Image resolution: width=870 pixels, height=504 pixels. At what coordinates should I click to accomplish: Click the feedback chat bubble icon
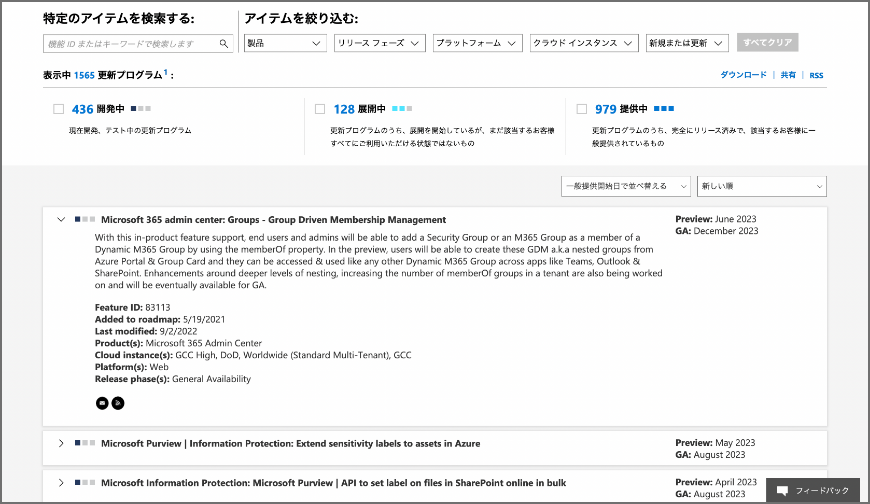click(x=782, y=491)
